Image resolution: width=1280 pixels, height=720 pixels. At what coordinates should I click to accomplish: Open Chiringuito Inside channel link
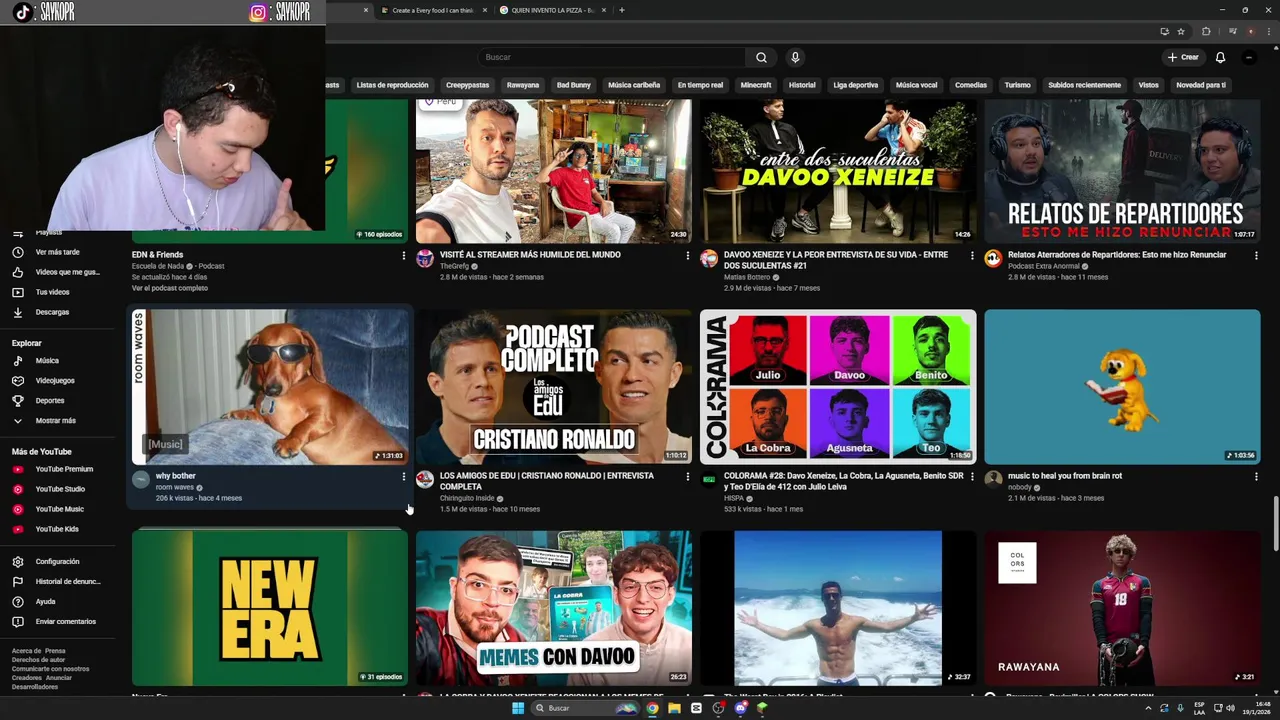click(x=467, y=498)
